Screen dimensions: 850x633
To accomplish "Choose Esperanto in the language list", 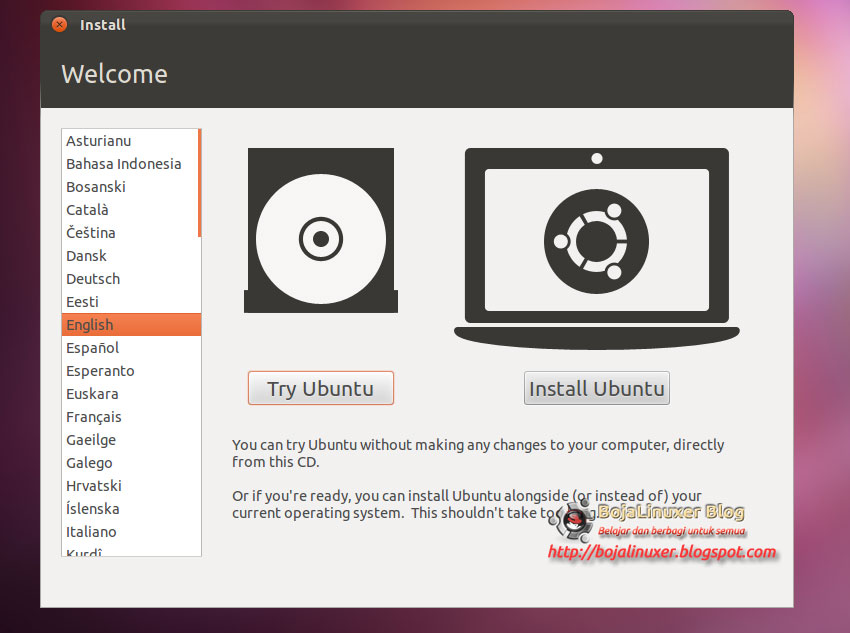I will [x=131, y=371].
